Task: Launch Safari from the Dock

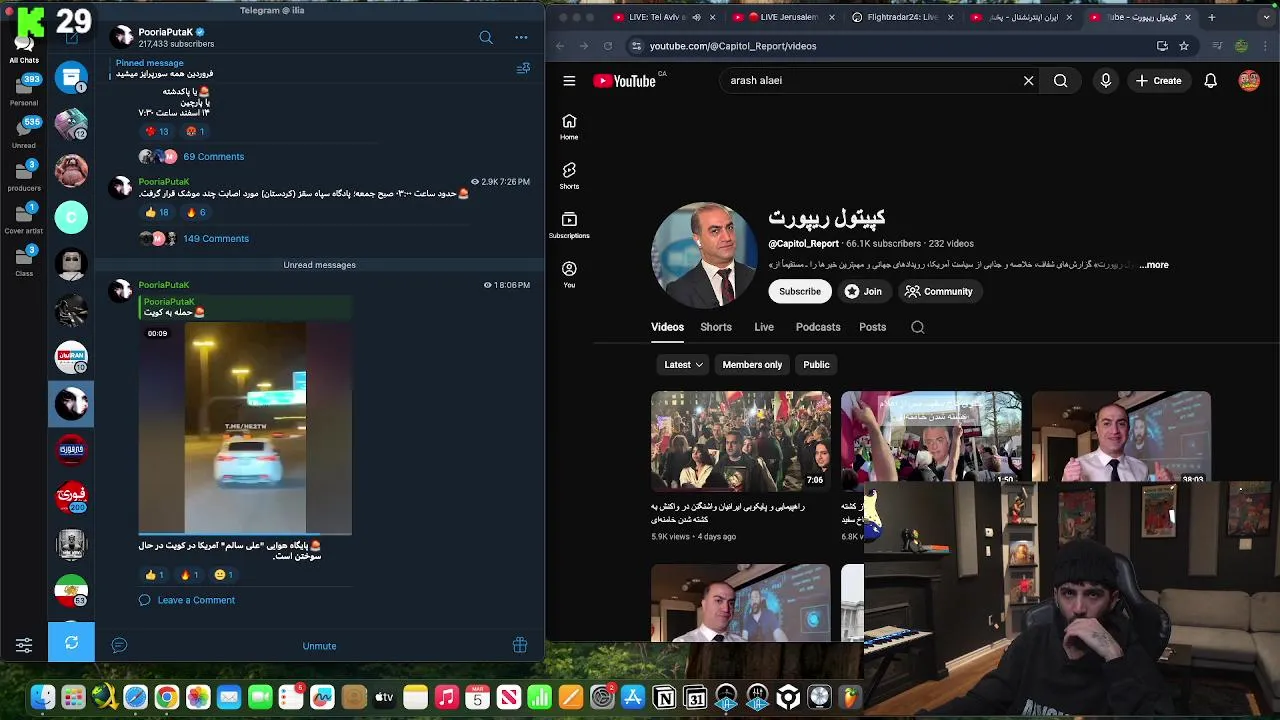Action: click(135, 697)
